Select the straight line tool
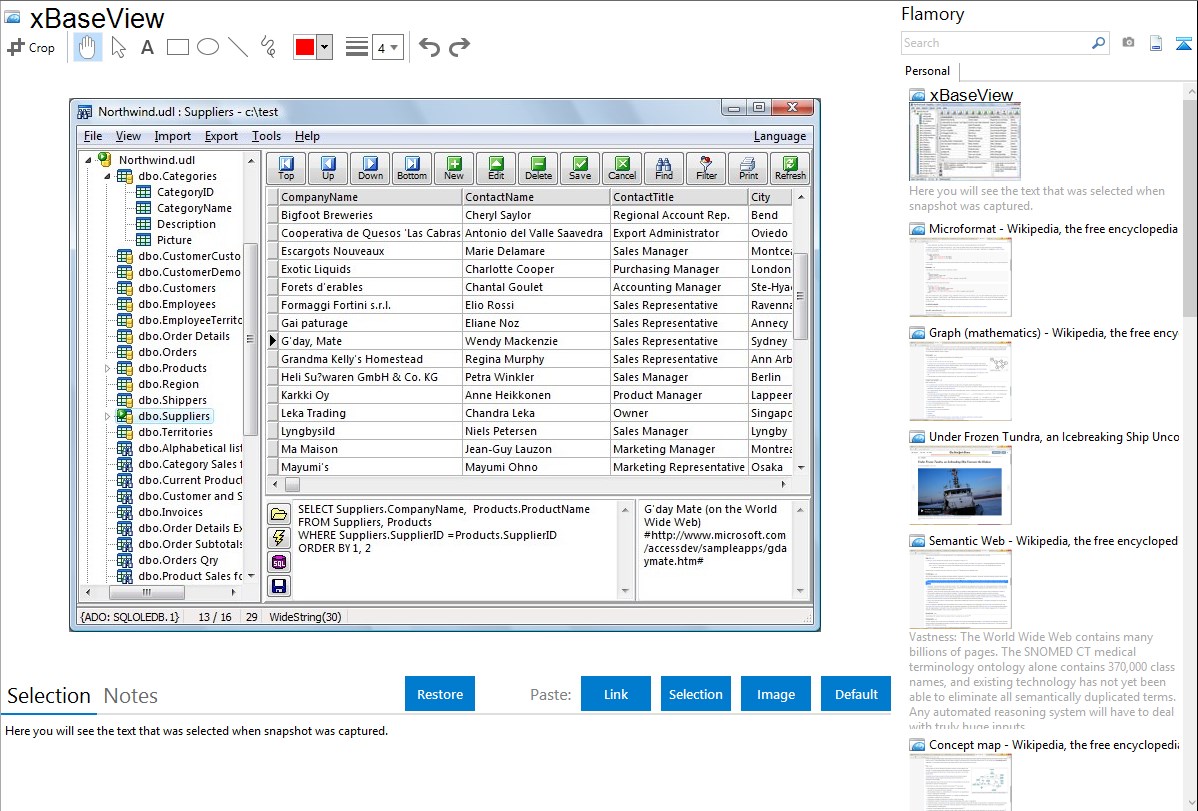This screenshot has width=1198, height=811. [238, 47]
